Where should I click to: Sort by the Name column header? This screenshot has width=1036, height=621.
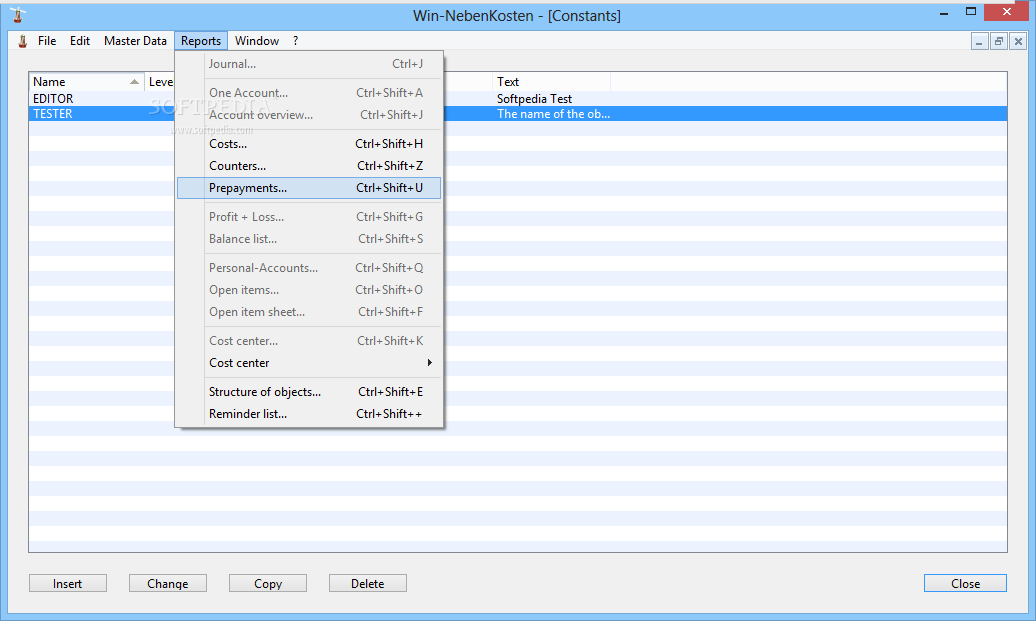pyautogui.click(x=87, y=82)
